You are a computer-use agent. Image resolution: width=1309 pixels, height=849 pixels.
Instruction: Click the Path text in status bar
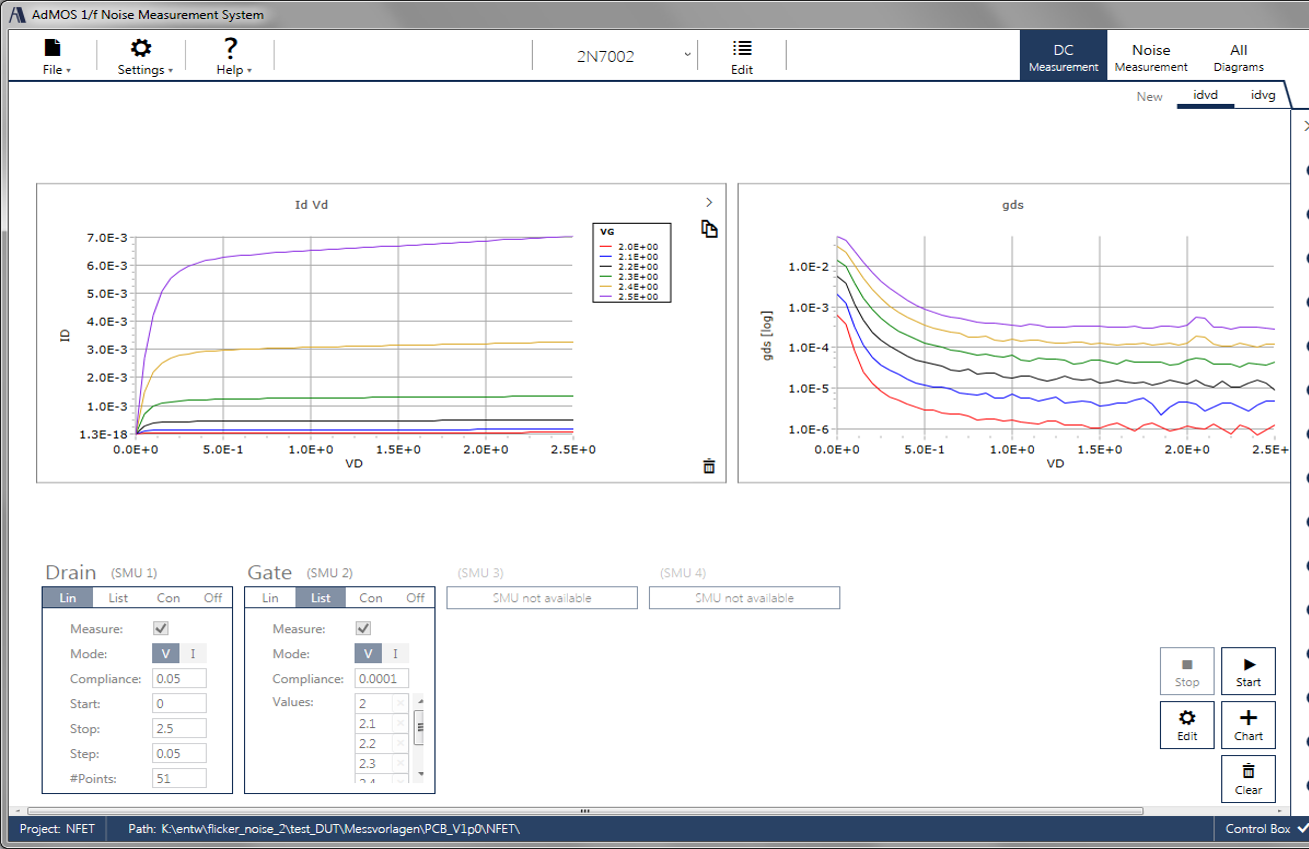click(325, 829)
